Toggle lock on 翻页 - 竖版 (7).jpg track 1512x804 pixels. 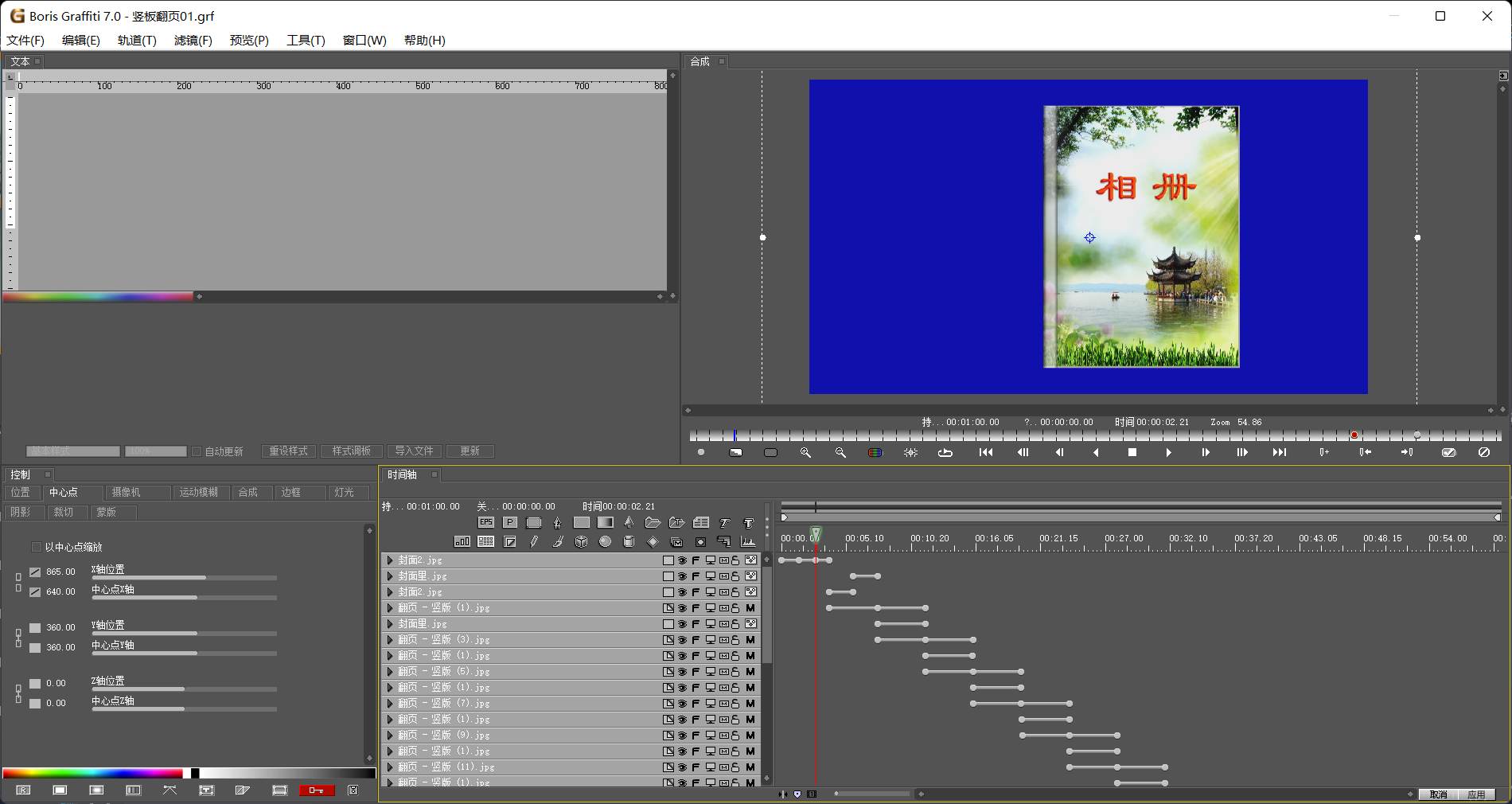735,704
